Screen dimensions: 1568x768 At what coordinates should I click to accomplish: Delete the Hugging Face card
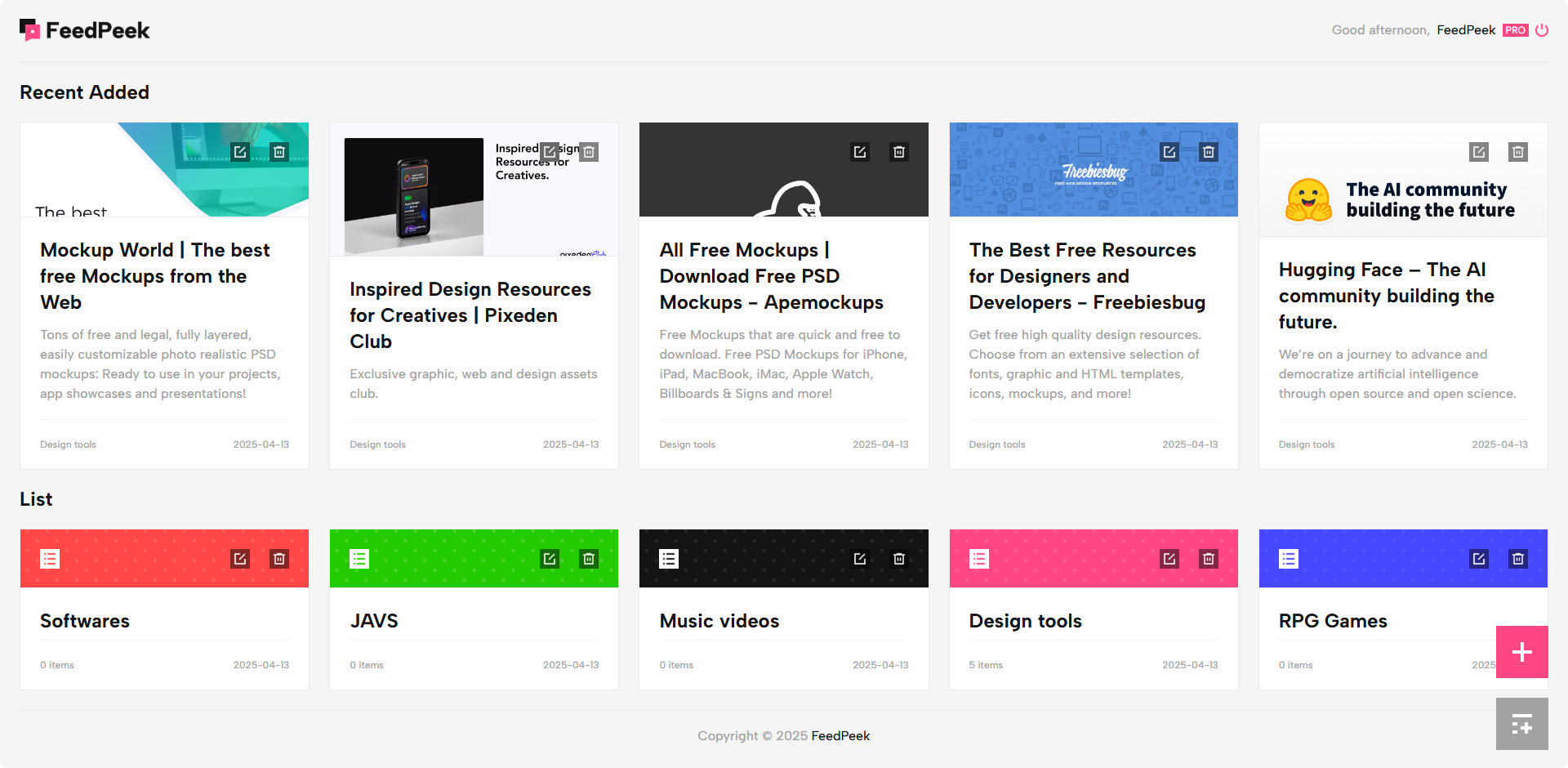pos(1517,152)
